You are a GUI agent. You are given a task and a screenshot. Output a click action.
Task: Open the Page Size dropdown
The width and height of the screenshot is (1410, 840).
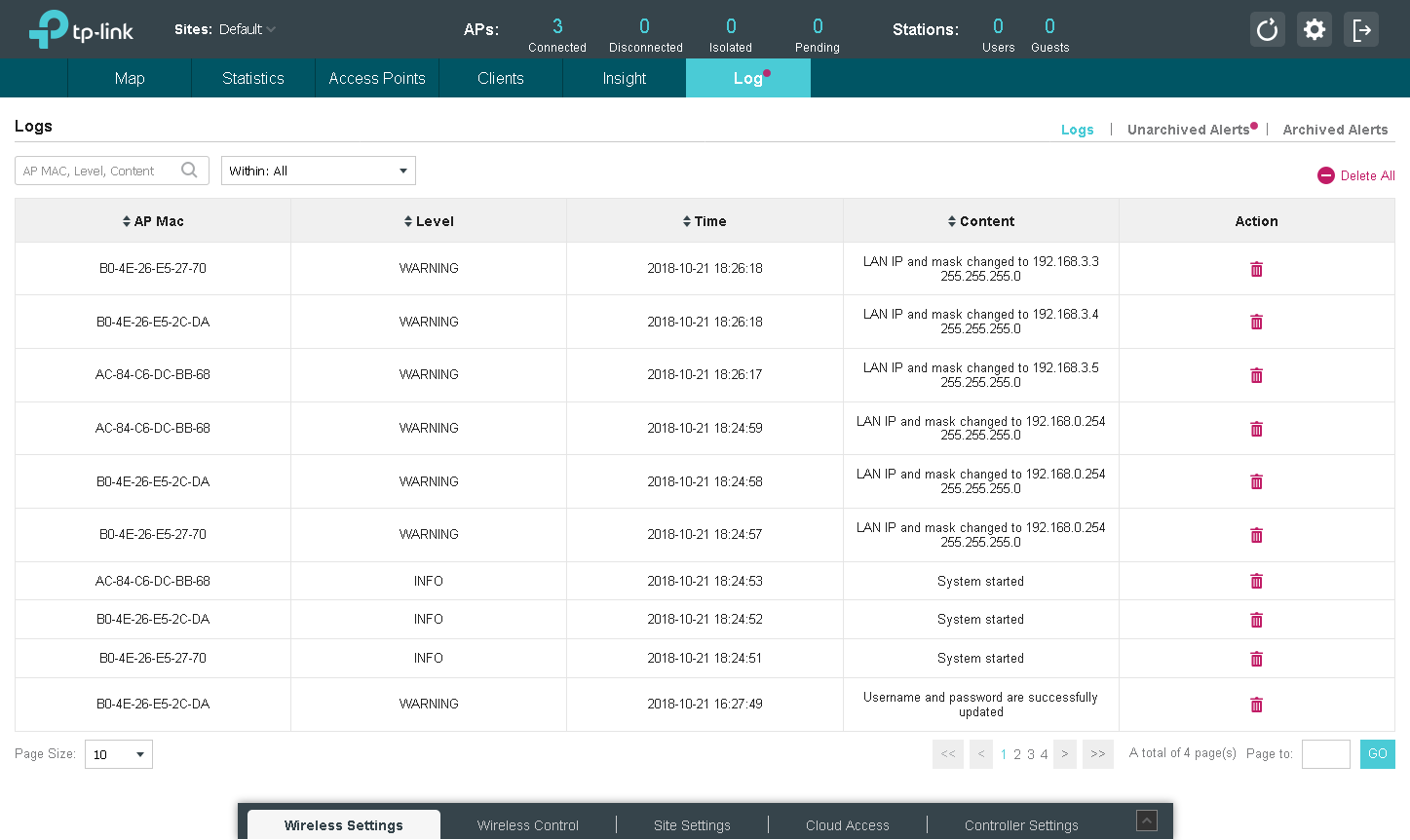click(119, 754)
